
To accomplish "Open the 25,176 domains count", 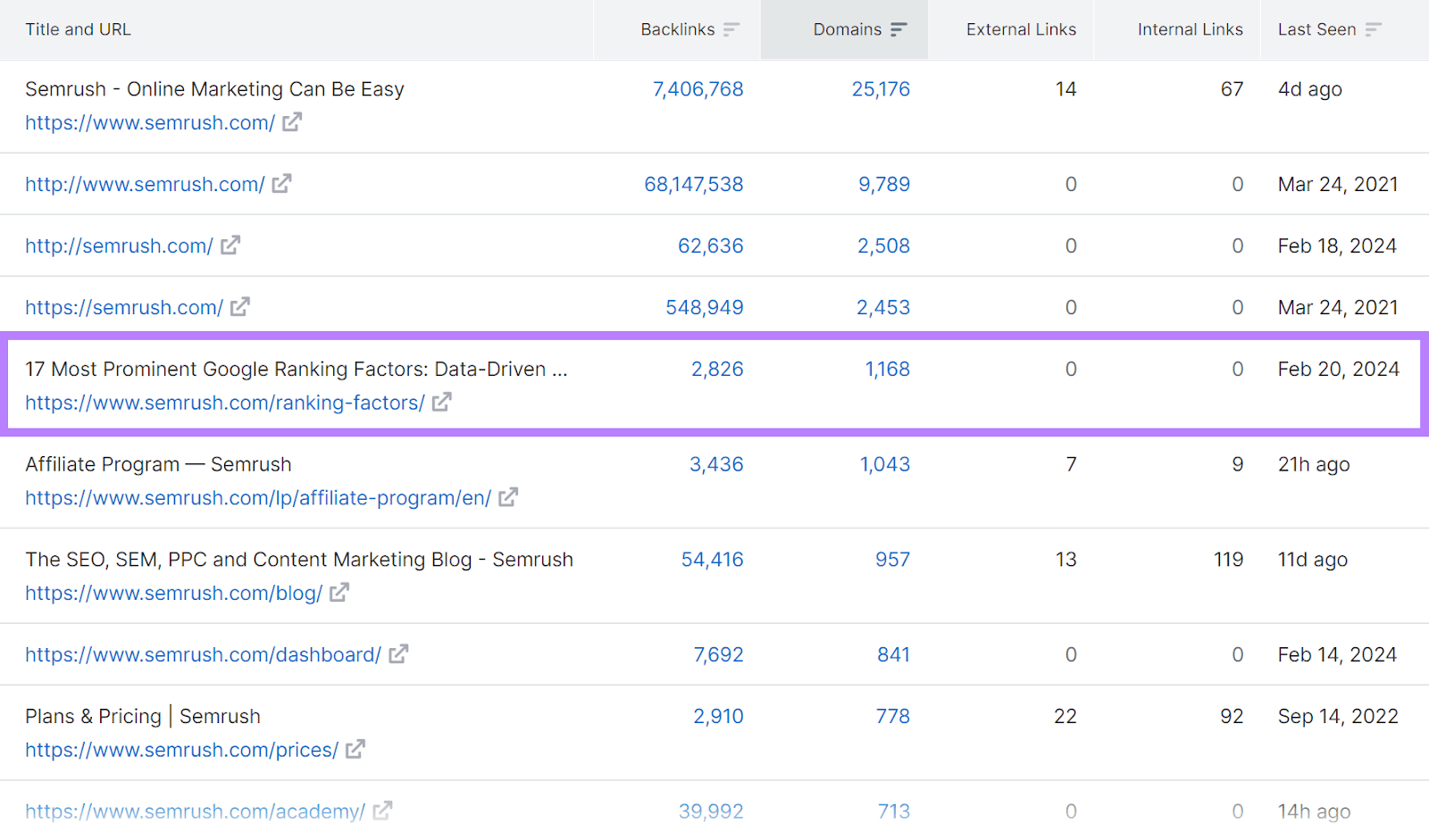I will click(x=881, y=89).
